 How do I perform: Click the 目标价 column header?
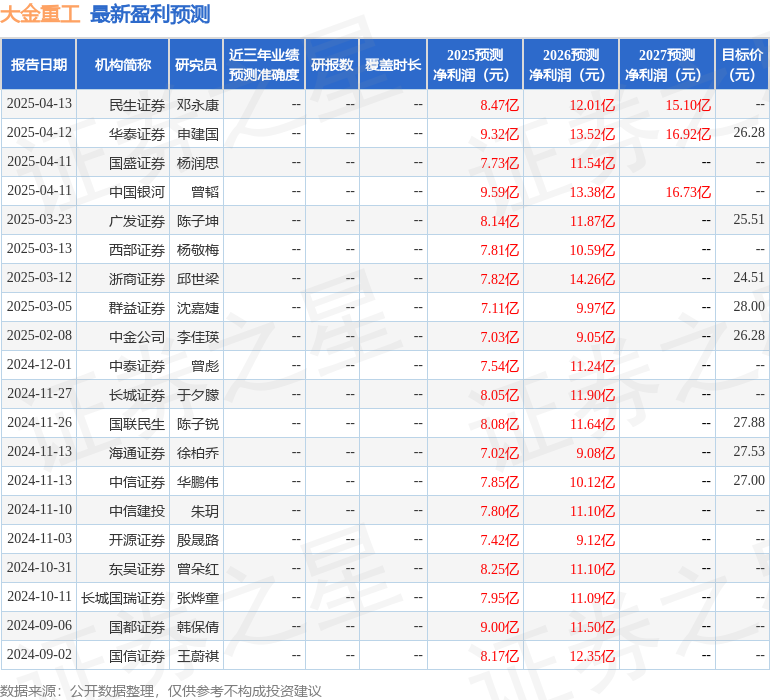click(x=742, y=65)
